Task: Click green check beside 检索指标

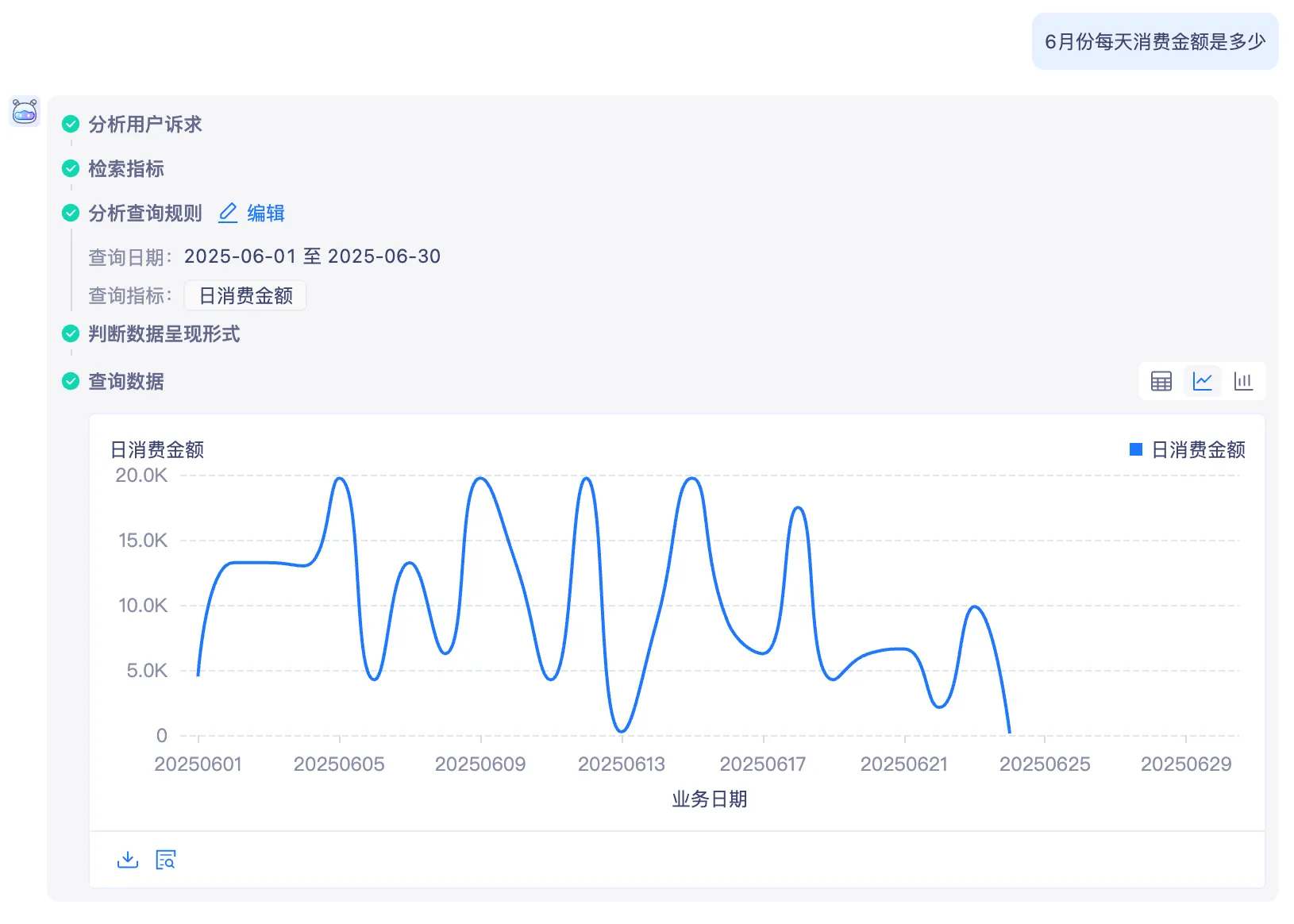Action: pos(71,168)
